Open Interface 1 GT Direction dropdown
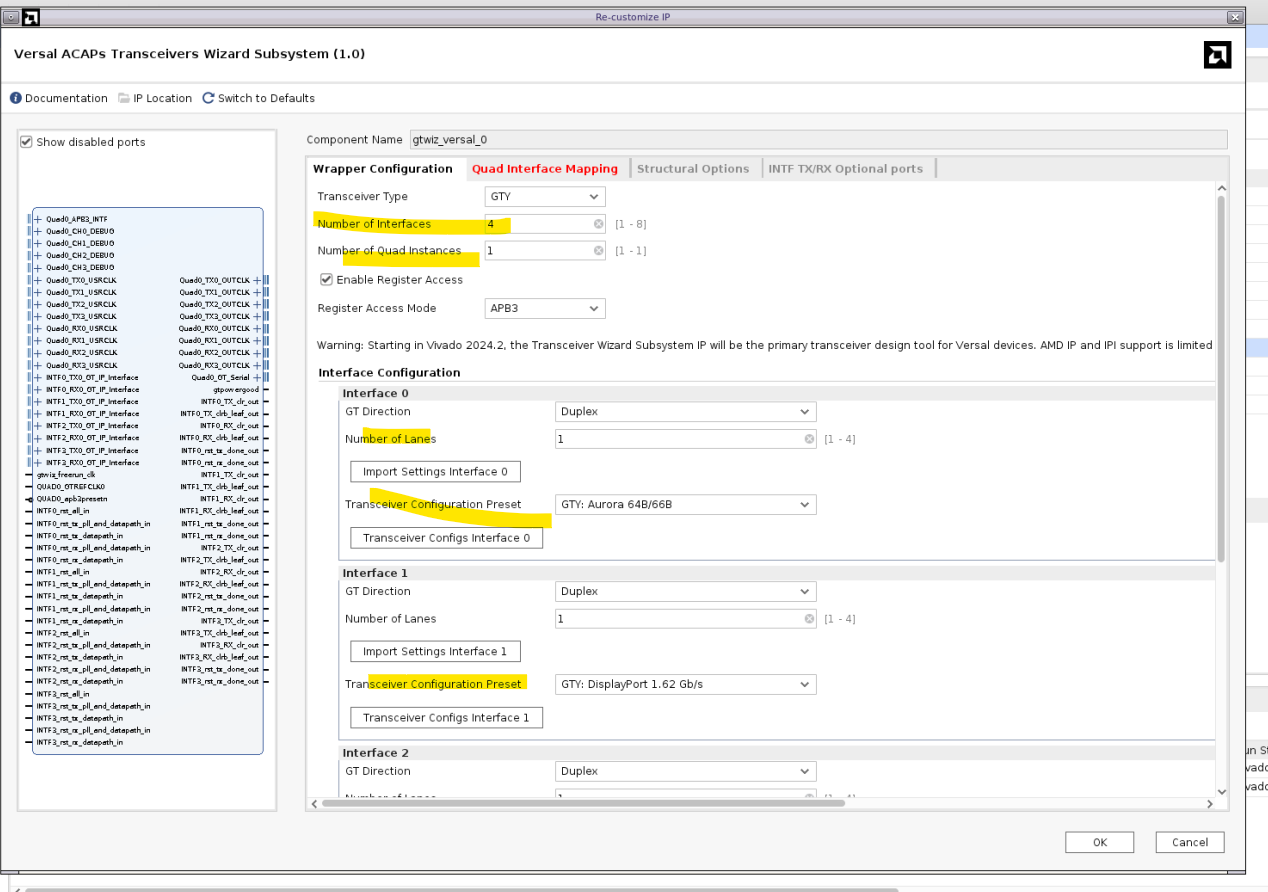Image resolution: width=1268 pixels, height=892 pixels. [x=685, y=592]
